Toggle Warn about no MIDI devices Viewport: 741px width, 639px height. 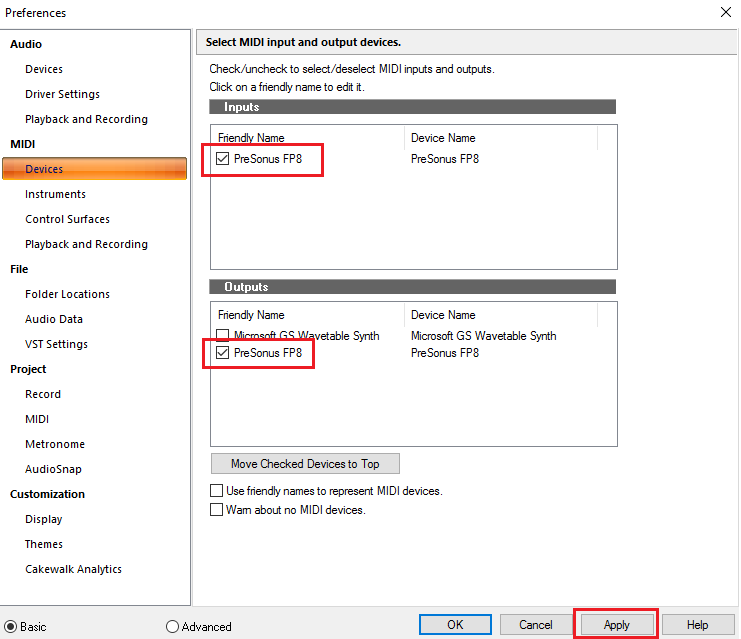tap(216, 509)
